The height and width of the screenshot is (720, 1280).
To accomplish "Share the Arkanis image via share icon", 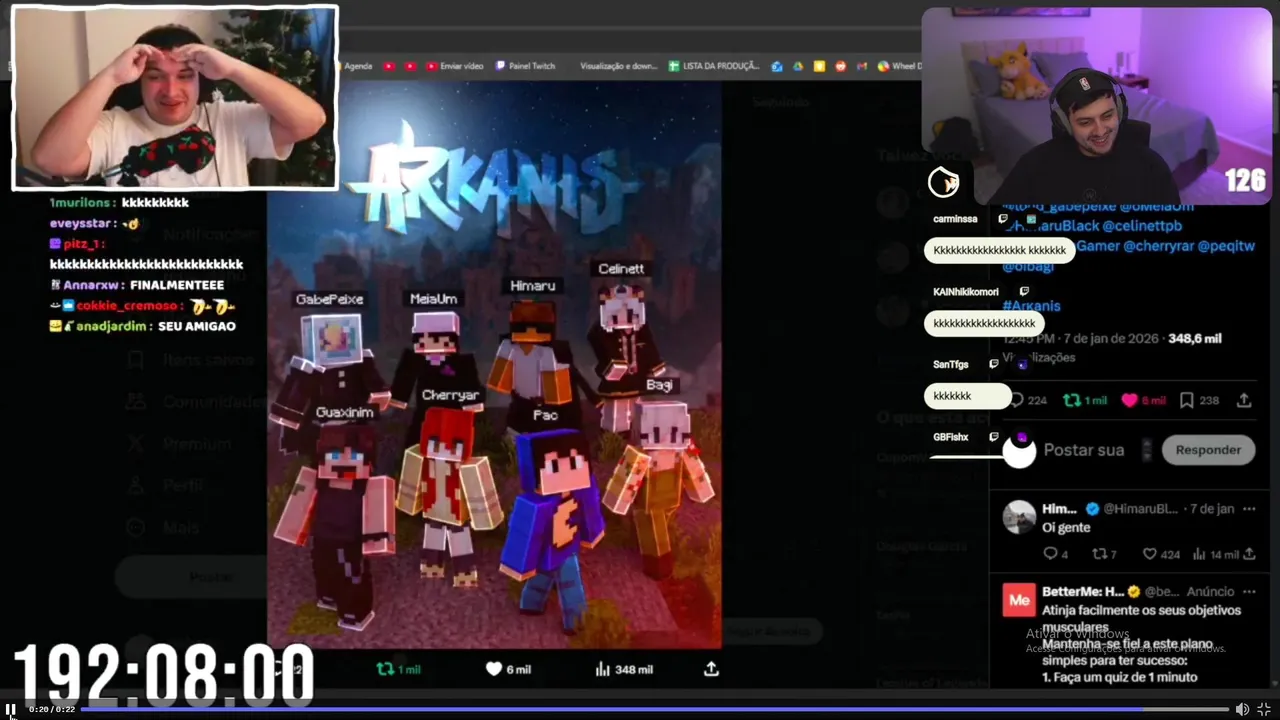I will [x=711, y=669].
